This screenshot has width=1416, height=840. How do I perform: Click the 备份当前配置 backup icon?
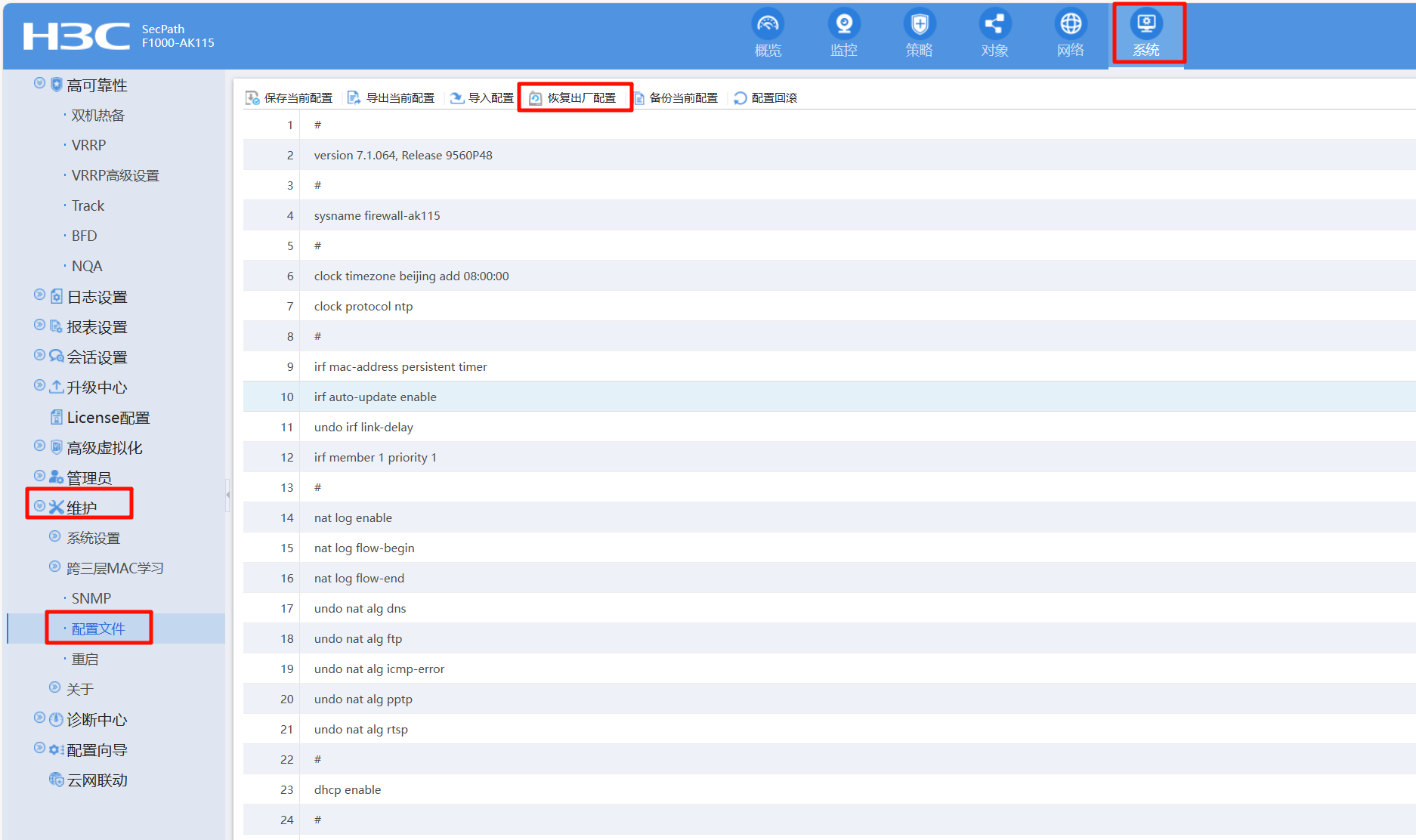point(639,98)
